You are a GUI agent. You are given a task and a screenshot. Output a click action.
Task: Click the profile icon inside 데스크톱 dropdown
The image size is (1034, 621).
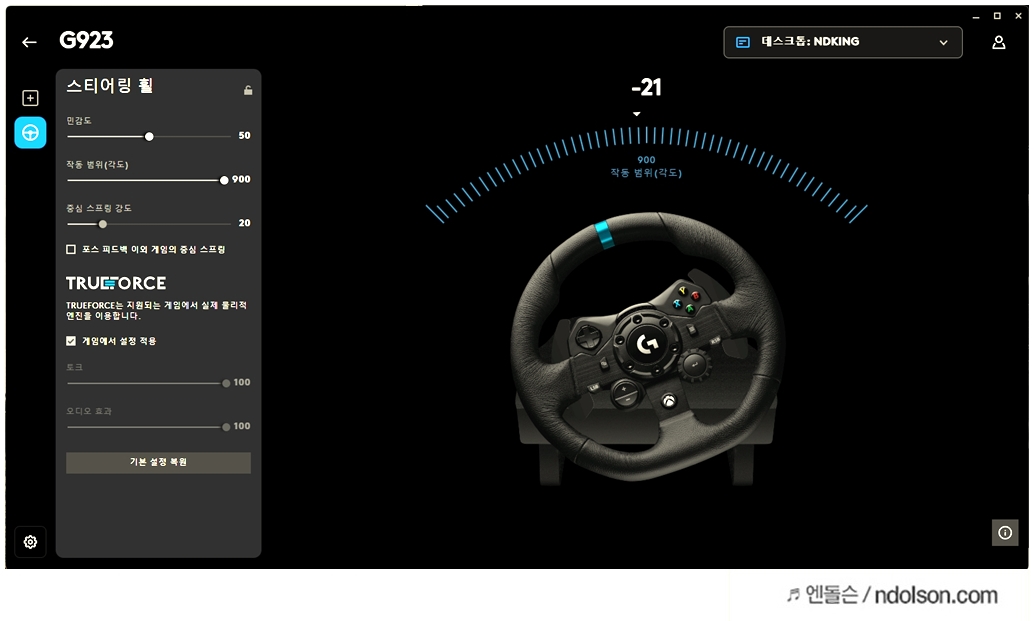(x=743, y=42)
